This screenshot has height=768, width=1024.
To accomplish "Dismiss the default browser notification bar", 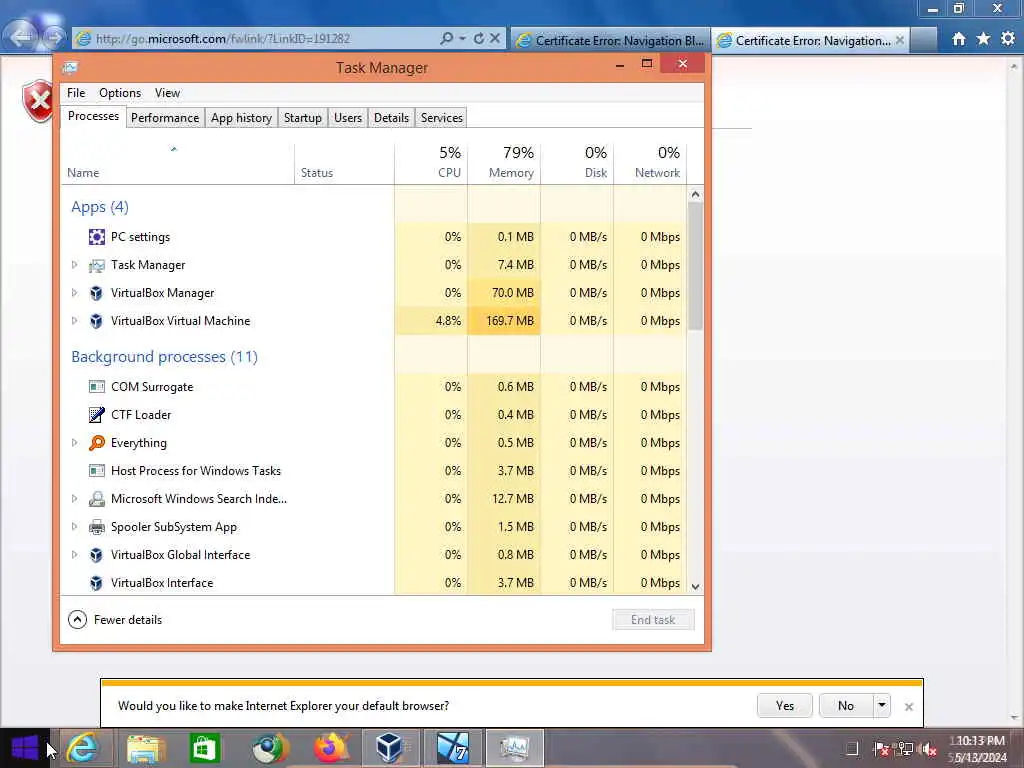I will 908,707.
